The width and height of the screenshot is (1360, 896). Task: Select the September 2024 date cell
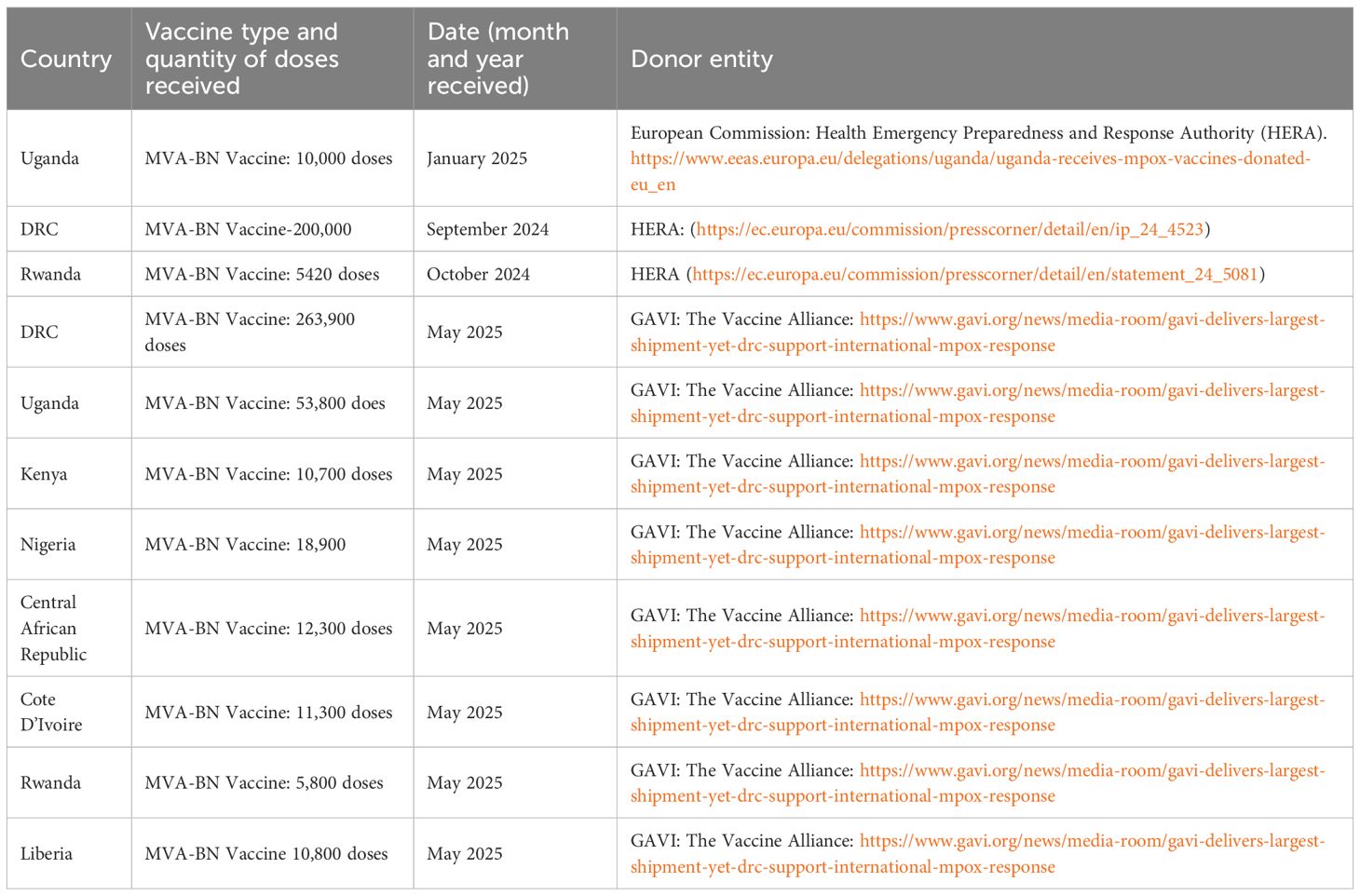(487, 229)
